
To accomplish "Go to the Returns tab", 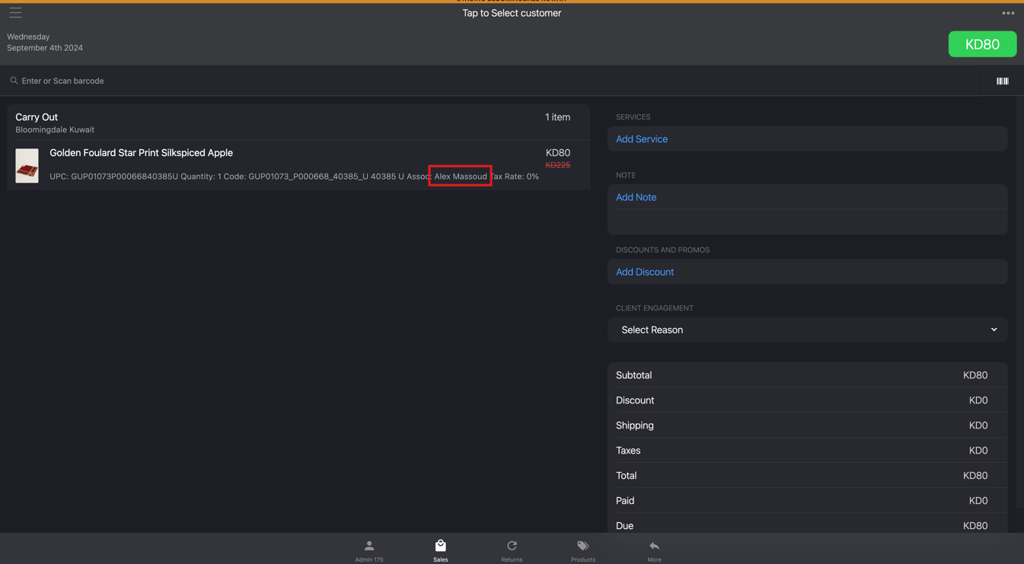I will [x=511, y=551].
